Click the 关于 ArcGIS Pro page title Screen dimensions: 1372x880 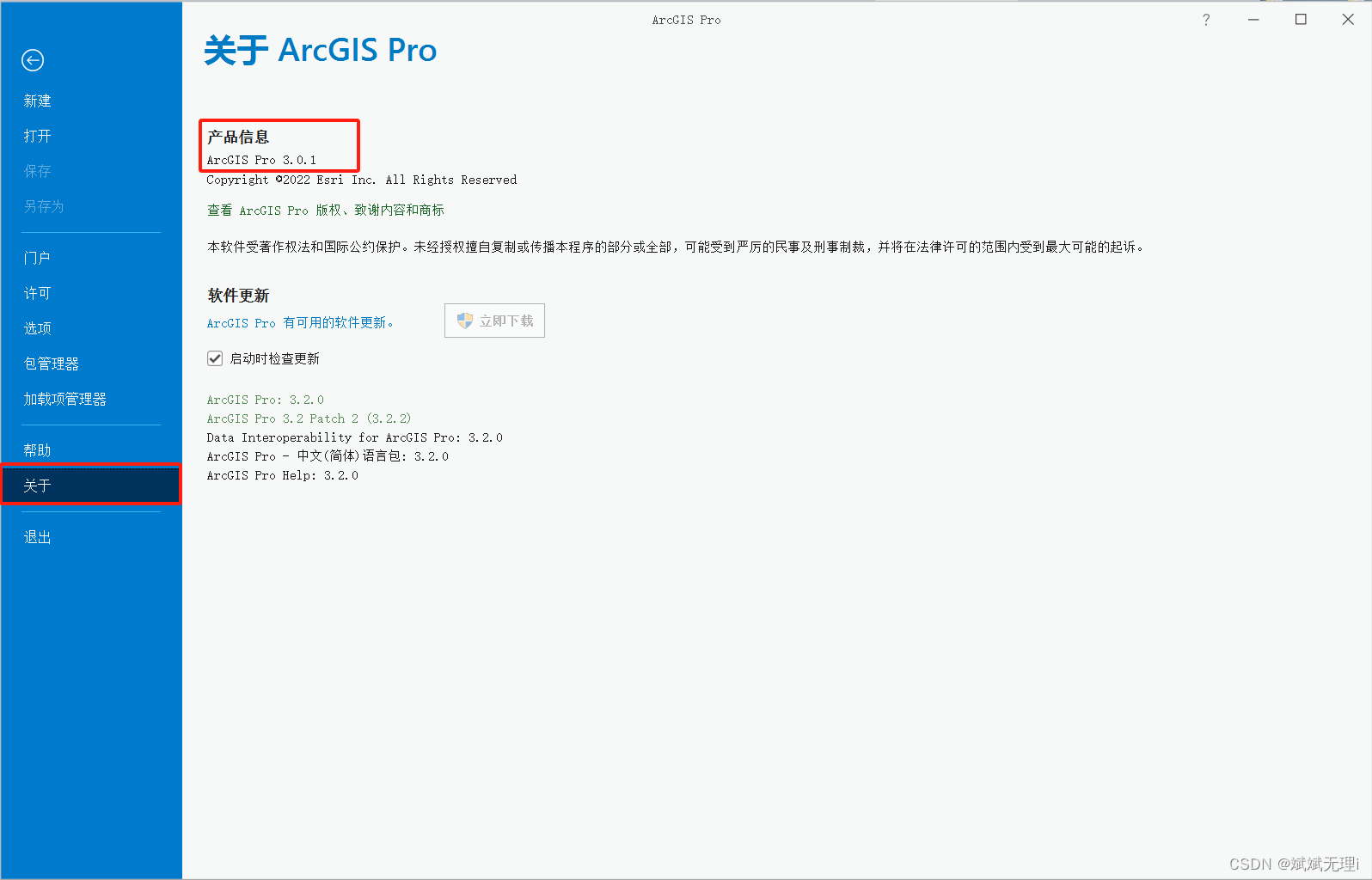pyautogui.click(x=320, y=51)
